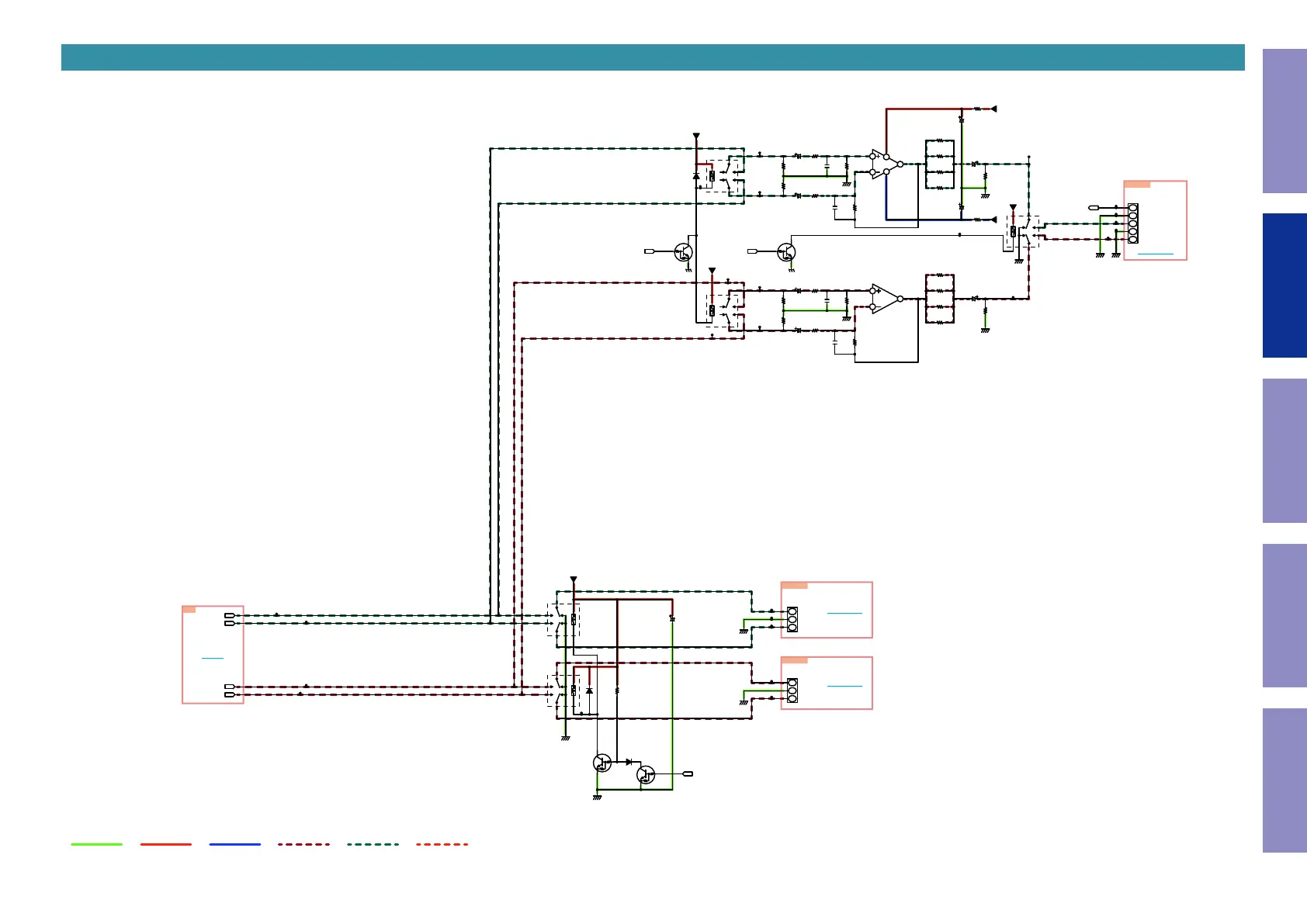Viewport: 1307px width, 924px height.
Task: Click the dashed bright-red legend line
Action: (442, 844)
